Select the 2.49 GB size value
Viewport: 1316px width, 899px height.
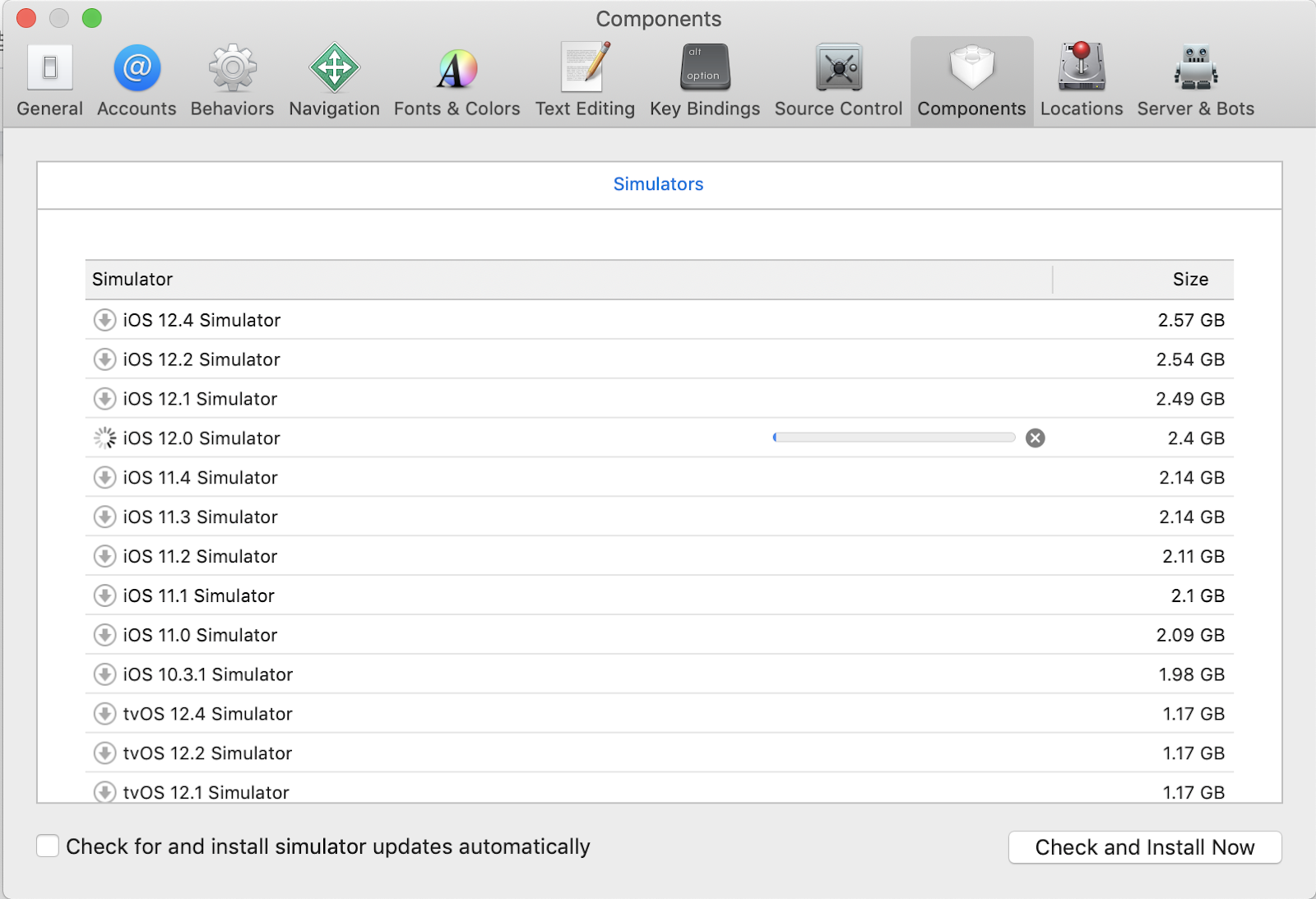1190,399
